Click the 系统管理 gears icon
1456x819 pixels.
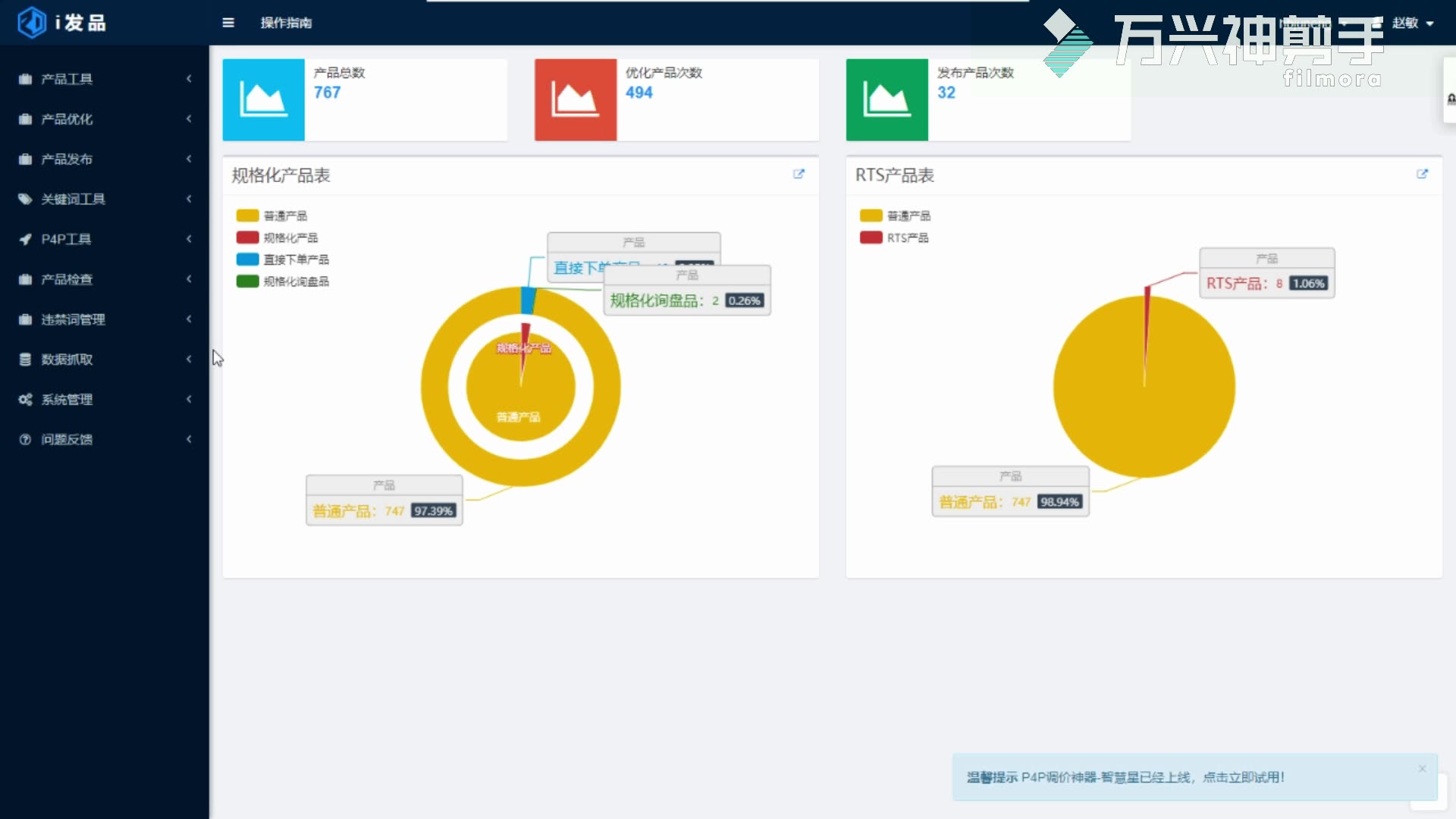pos(25,400)
